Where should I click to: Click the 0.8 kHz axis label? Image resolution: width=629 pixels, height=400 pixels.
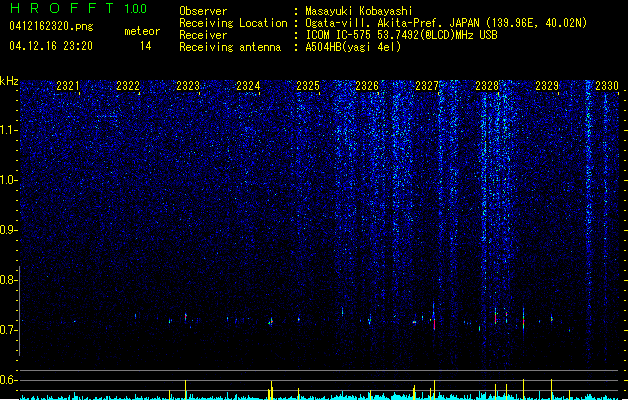coord(9,280)
